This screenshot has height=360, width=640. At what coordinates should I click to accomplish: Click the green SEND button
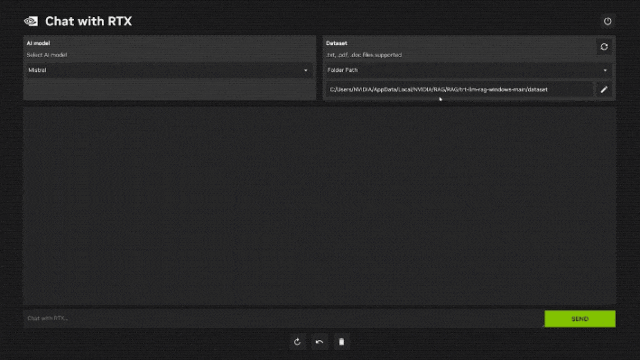pos(580,319)
